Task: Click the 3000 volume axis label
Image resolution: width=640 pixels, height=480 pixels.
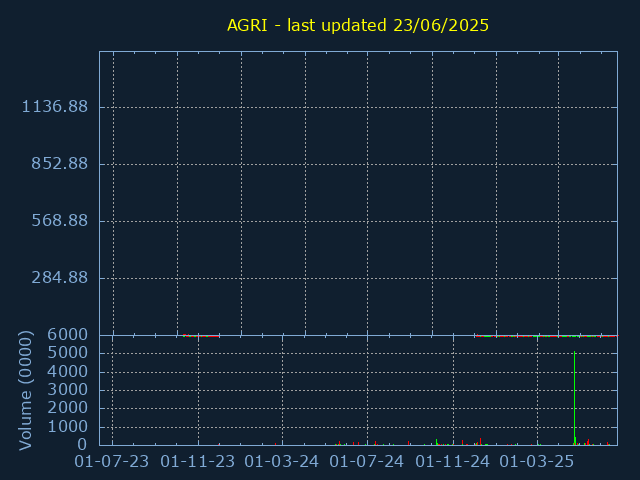Action: (x=67, y=390)
